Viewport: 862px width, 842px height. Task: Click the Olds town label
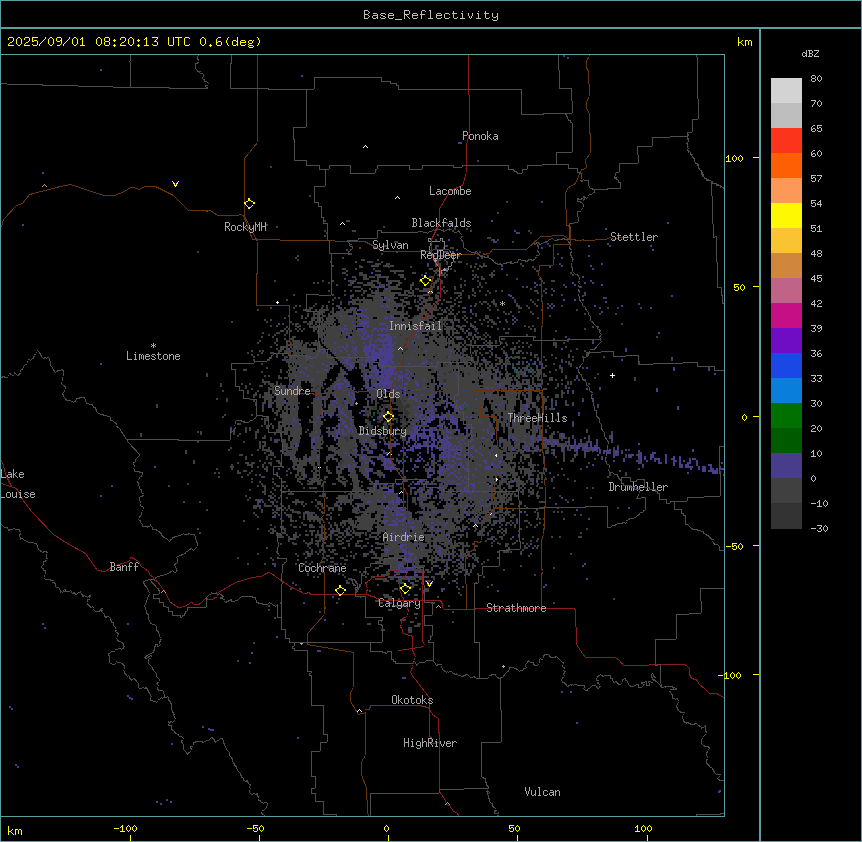click(388, 394)
